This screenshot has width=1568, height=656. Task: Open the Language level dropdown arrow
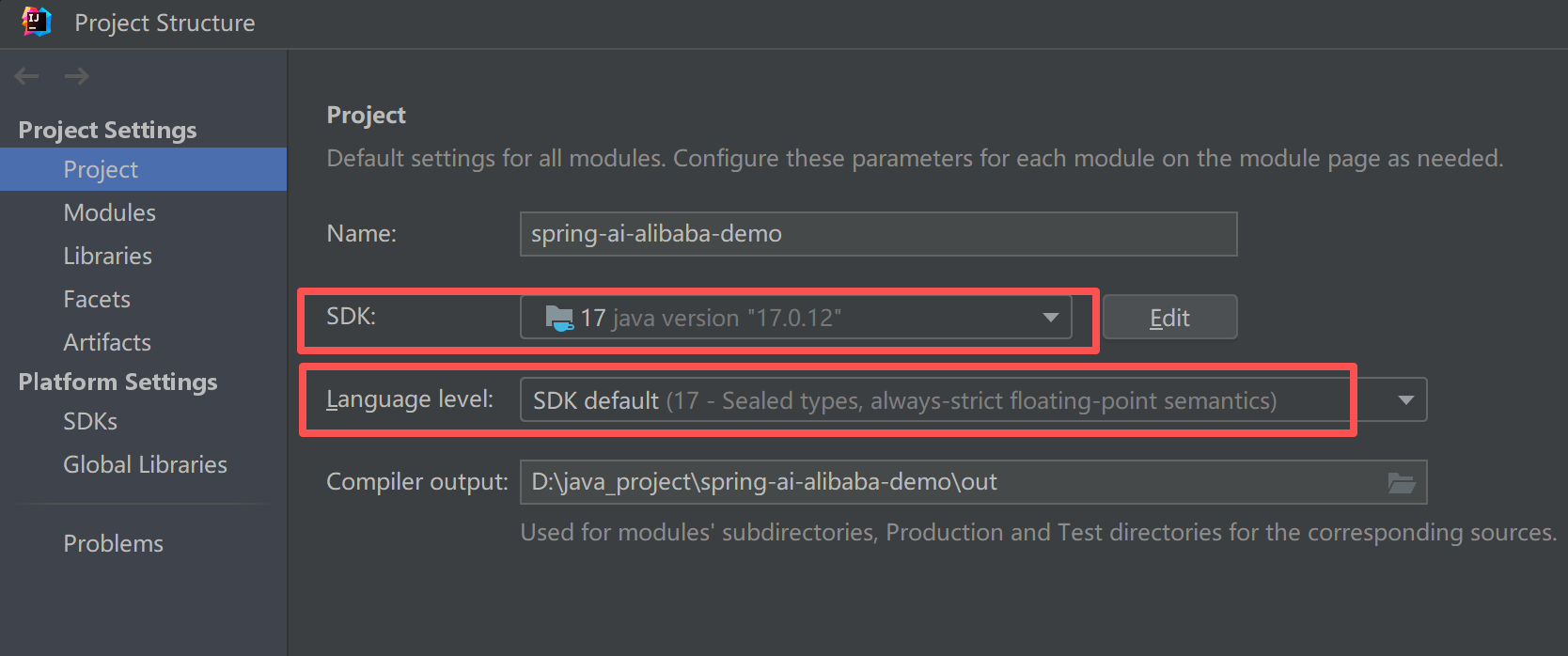coord(1405,400)
